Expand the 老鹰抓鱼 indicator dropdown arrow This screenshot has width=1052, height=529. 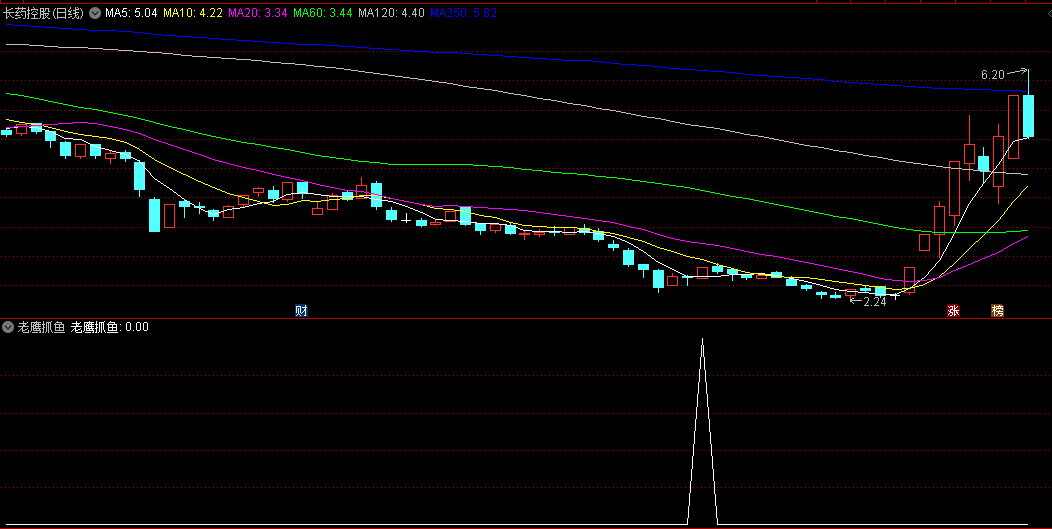point(8,327)
